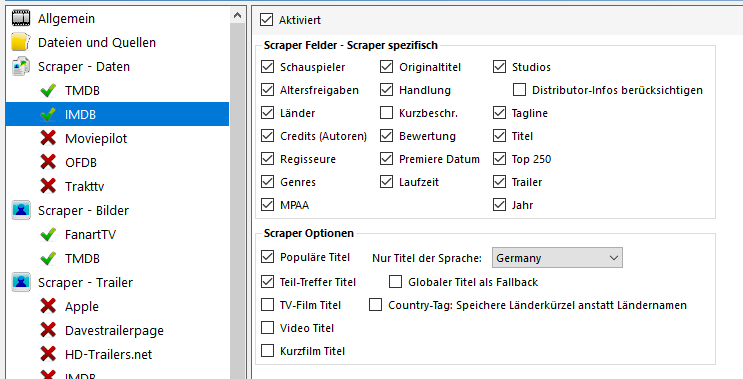This screenshot has width=743, height=379.
Task: Click green checkmark icon beside TMDB under Daten
Action: [48, 90]
